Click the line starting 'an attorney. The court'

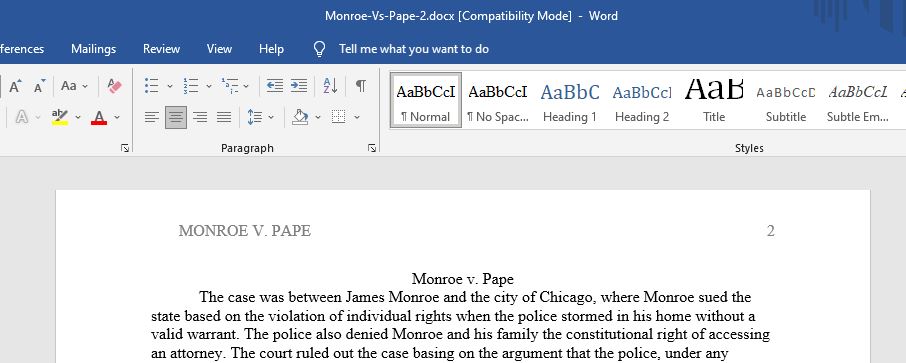(440, 353)
